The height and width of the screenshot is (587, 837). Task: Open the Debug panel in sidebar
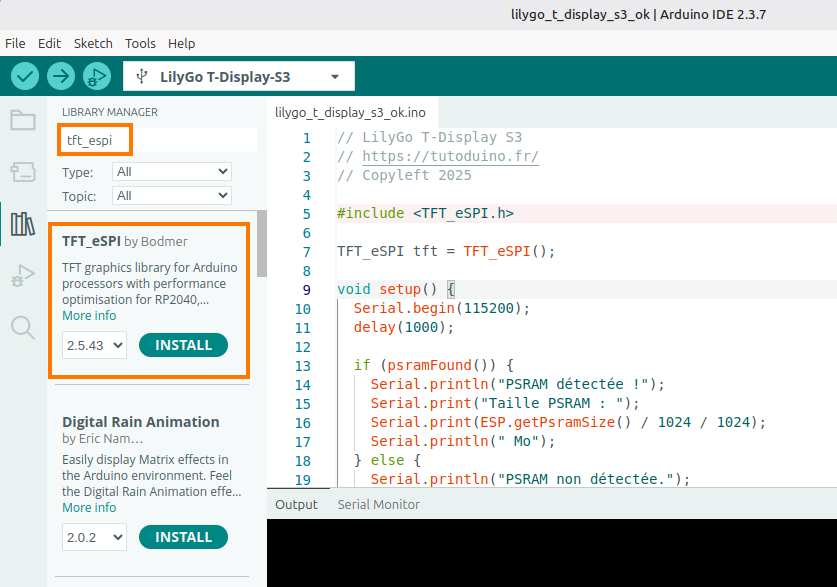coord(22,276)
